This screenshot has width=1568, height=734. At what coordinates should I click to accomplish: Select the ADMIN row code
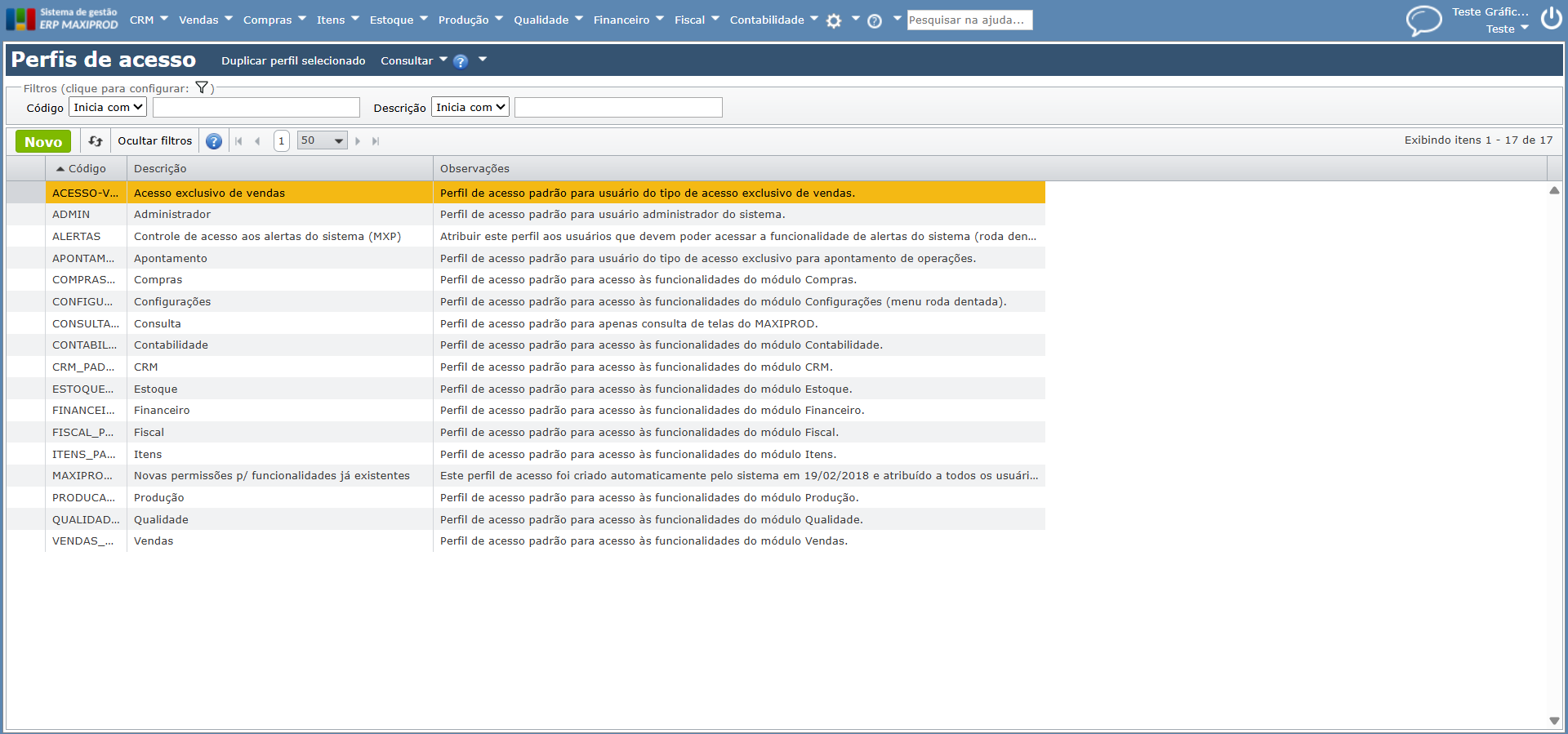[86, 215]
